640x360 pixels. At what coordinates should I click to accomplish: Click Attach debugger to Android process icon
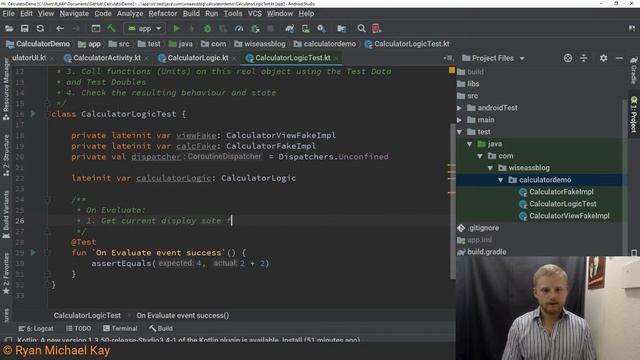point(255,29)
